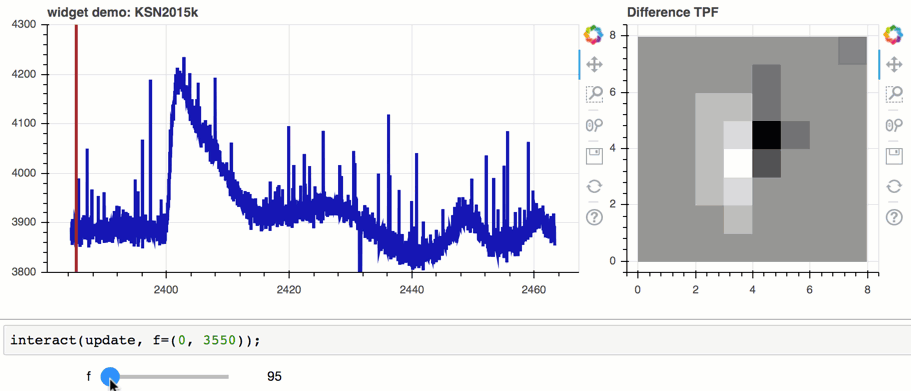
Task: Click the 3800 y-axis tick label
Action: (x=24, y=272)
